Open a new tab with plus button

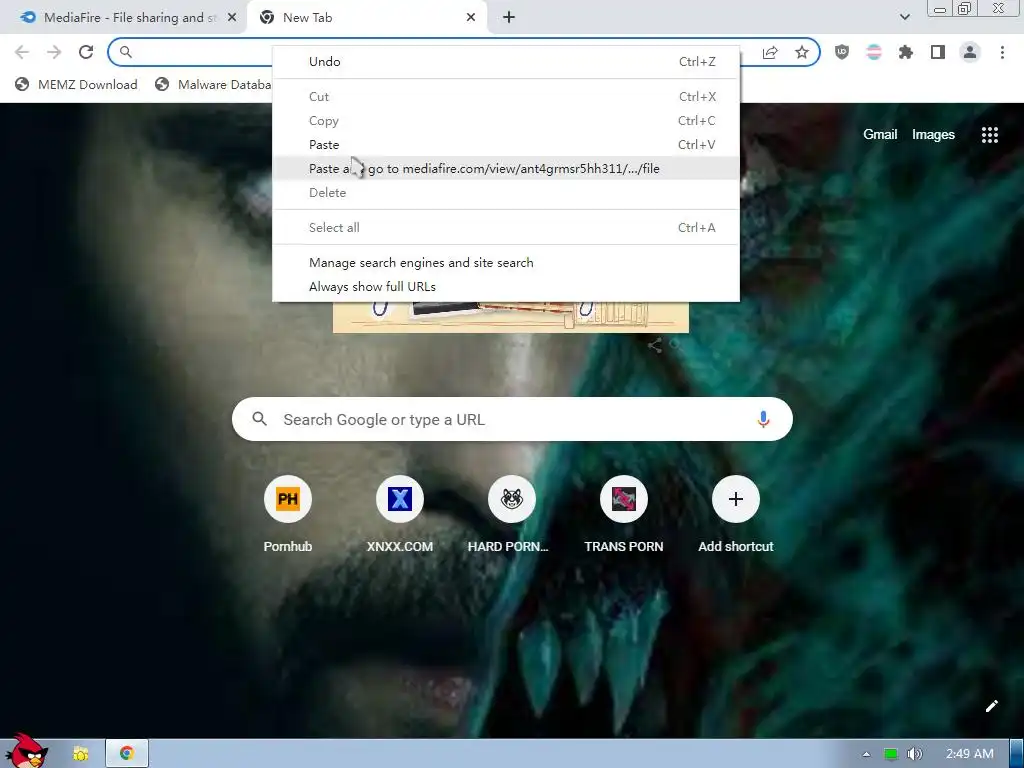[x=509, y=18]
